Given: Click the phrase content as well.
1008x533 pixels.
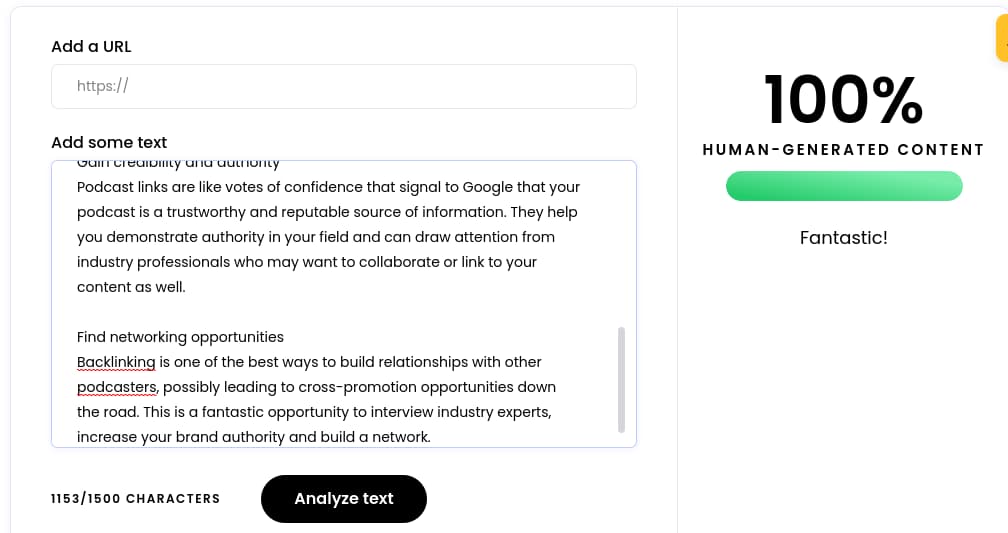Looking at the screenshot, I should pyautogui.click(x=131, y=287).
